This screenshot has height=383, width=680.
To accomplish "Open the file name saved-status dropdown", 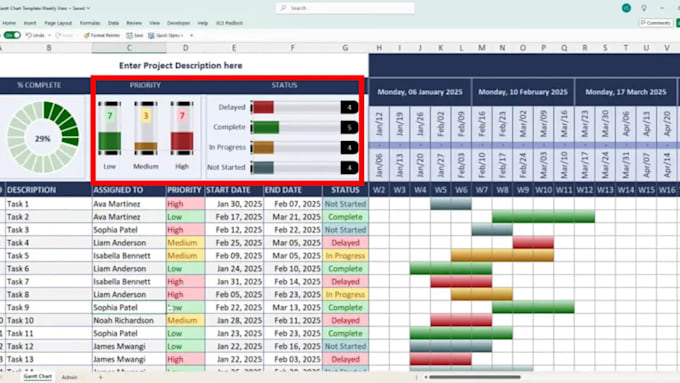I will click(88, 8).
